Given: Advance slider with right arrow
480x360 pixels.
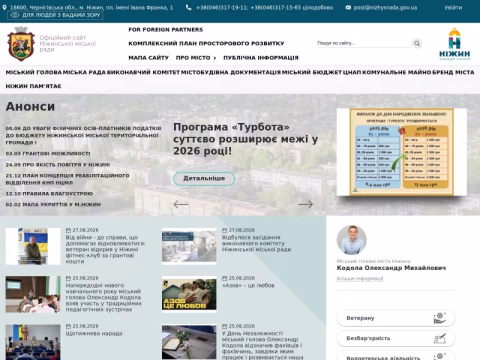Looking at the screenshot, I should (x=305, y=204).
